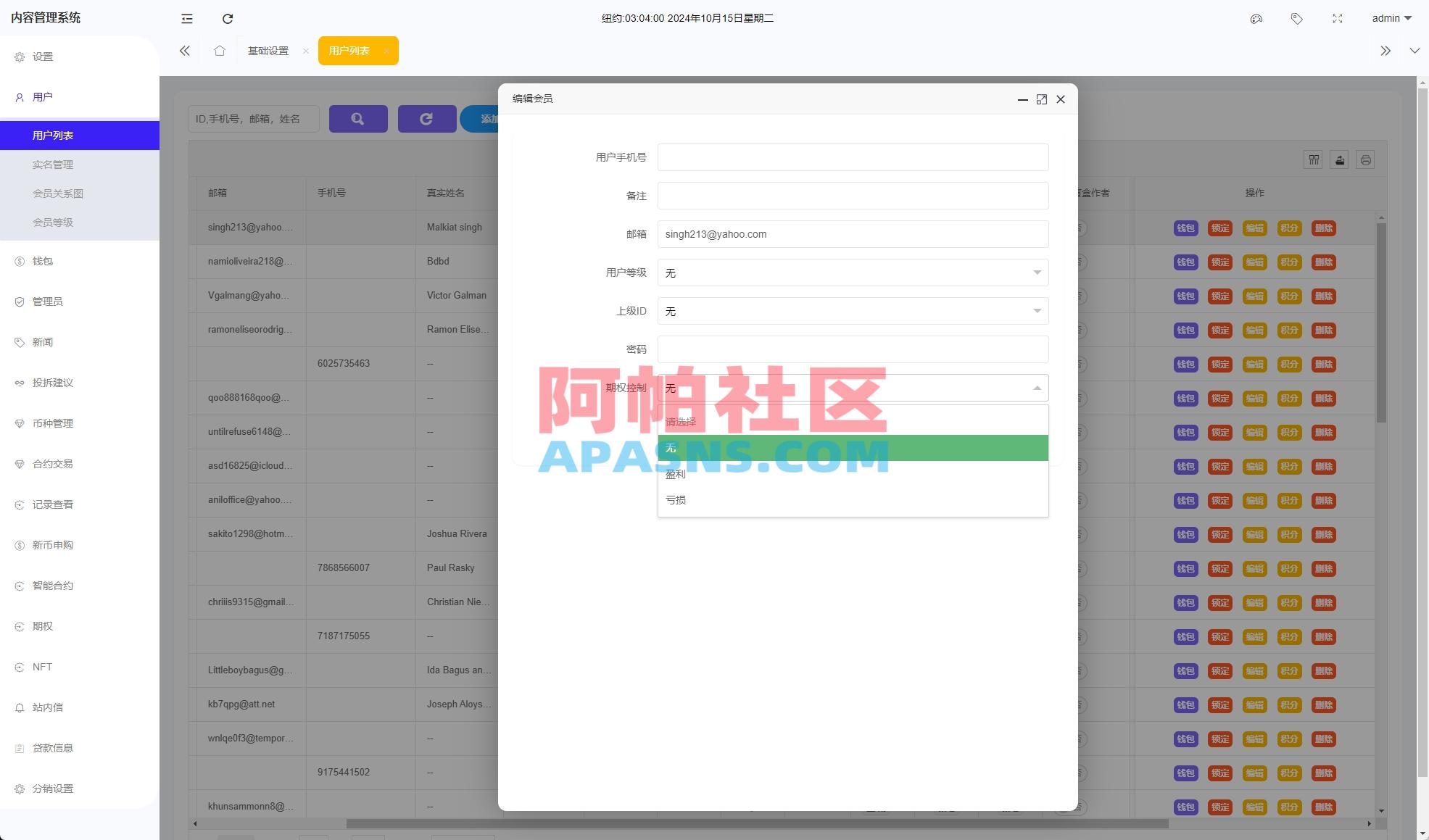Click the print icon above the table
The width and height of the screenshot is (1429, 840).
pyautogui.click(x=1365, y=159)
